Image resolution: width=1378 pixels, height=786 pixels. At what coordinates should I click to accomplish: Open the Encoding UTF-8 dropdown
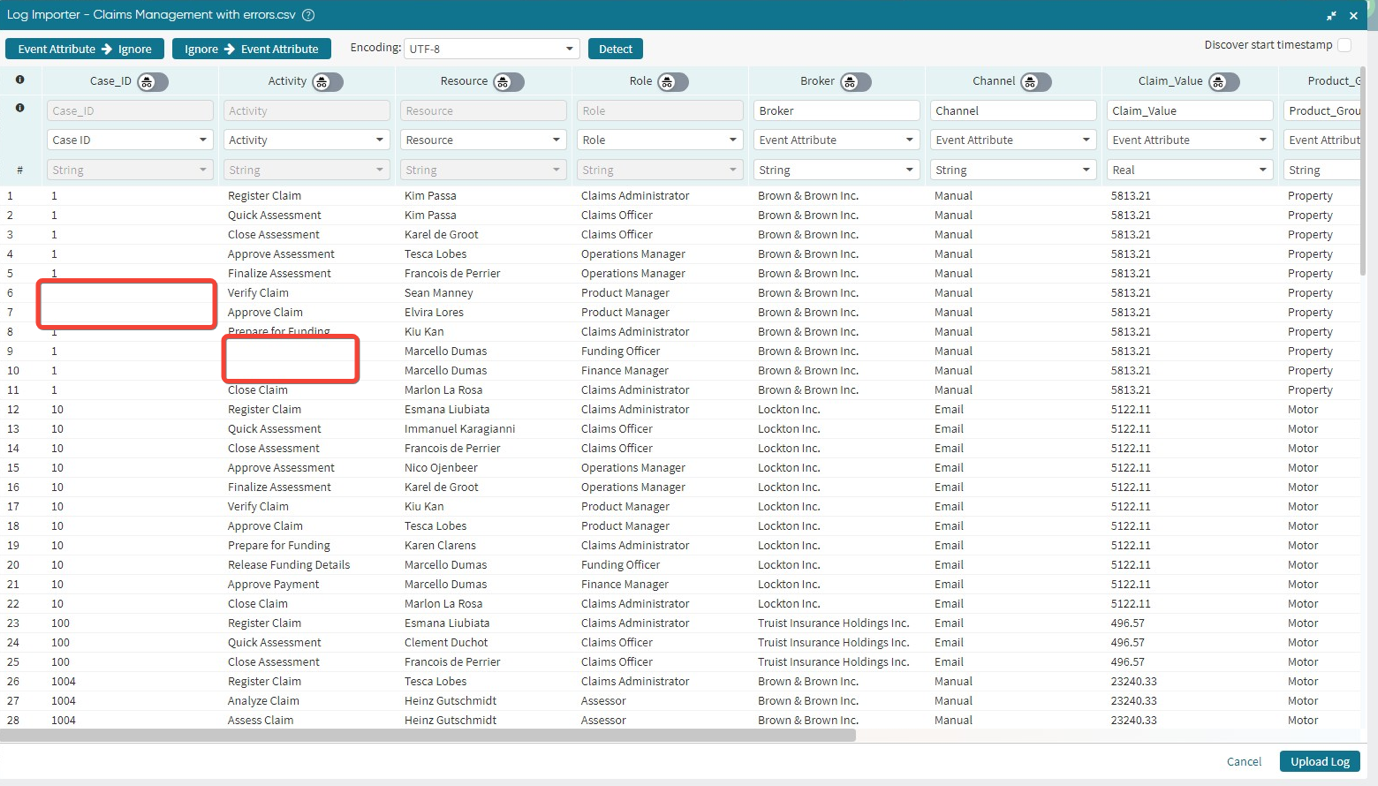click(491, 49)
